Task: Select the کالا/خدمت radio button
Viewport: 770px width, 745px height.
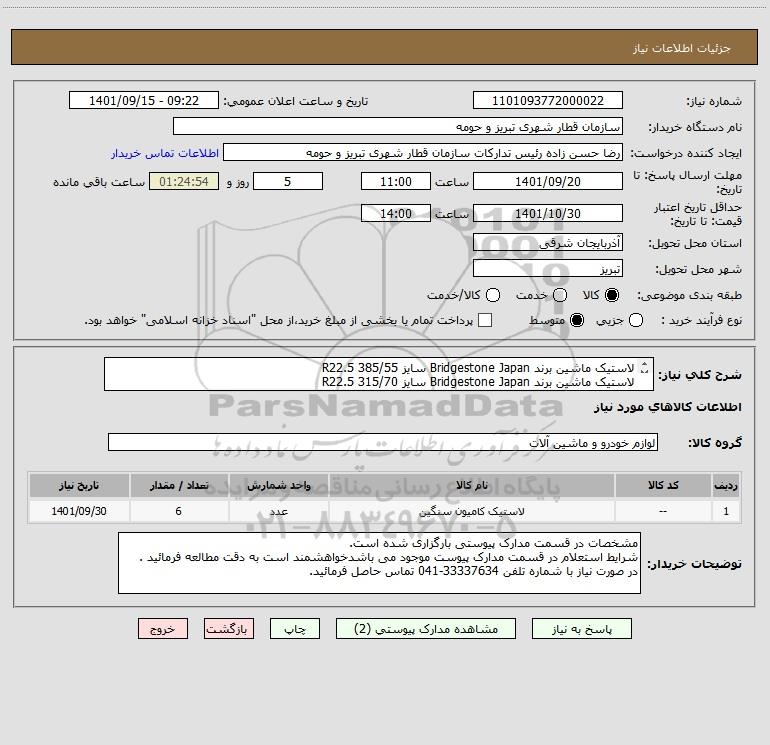Action: (x=493, y=295)
